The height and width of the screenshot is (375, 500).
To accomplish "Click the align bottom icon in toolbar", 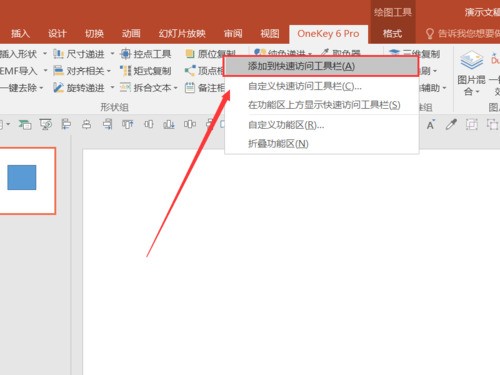I will [169, 125].
